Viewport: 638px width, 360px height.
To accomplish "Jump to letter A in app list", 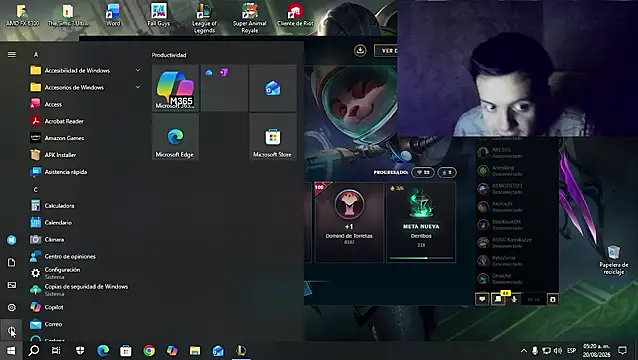I will click(36, 54).
